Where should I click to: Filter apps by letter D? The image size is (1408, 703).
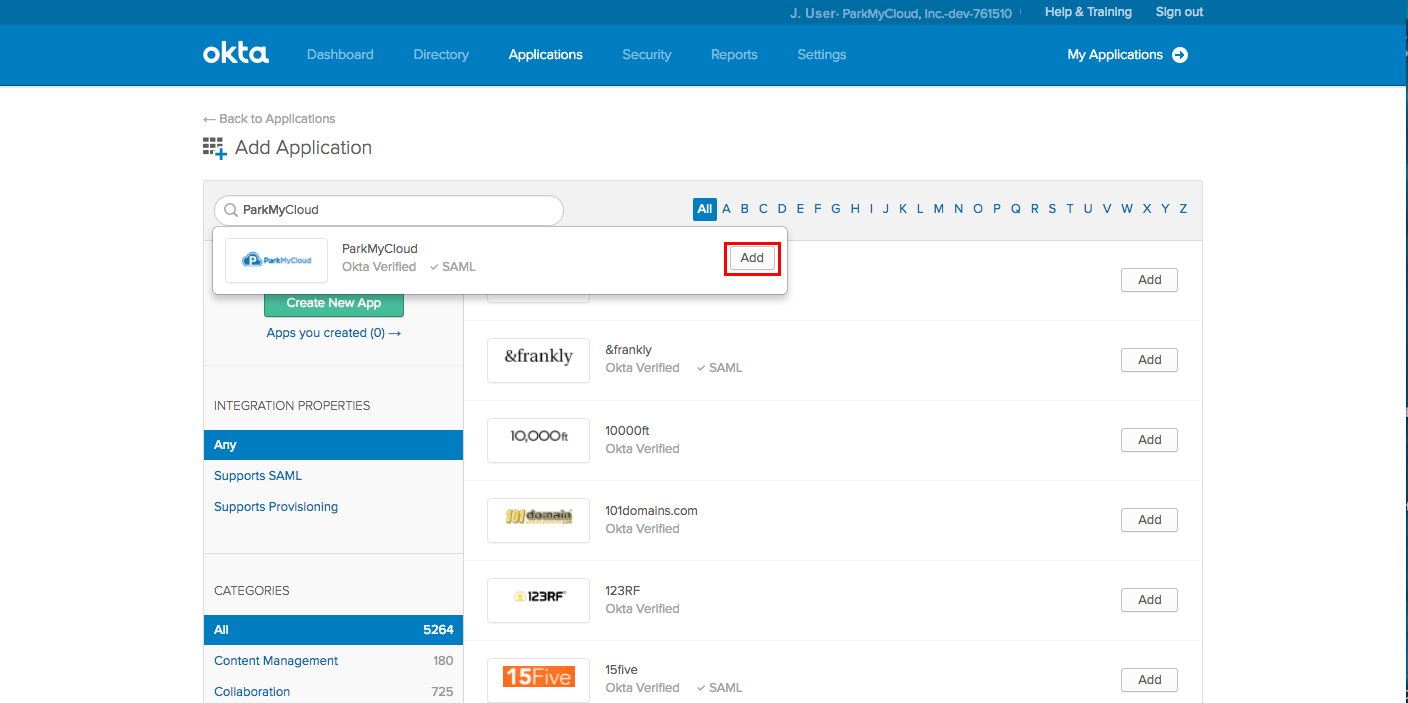click(782, 209)
